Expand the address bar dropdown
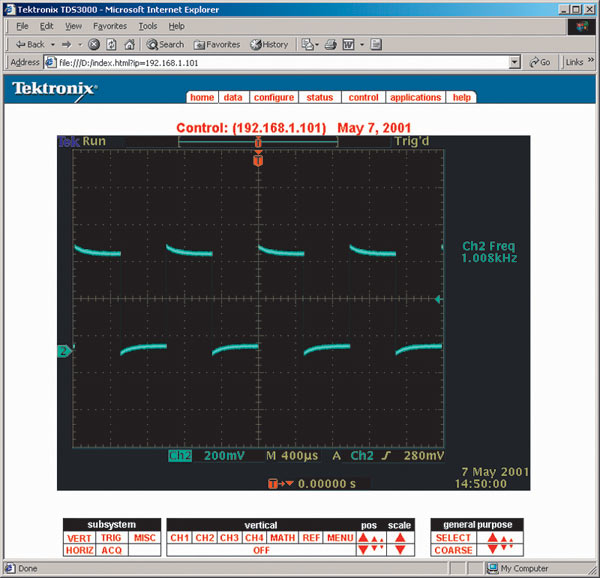This screenshot has height=578, width=600. pos(515,62)
